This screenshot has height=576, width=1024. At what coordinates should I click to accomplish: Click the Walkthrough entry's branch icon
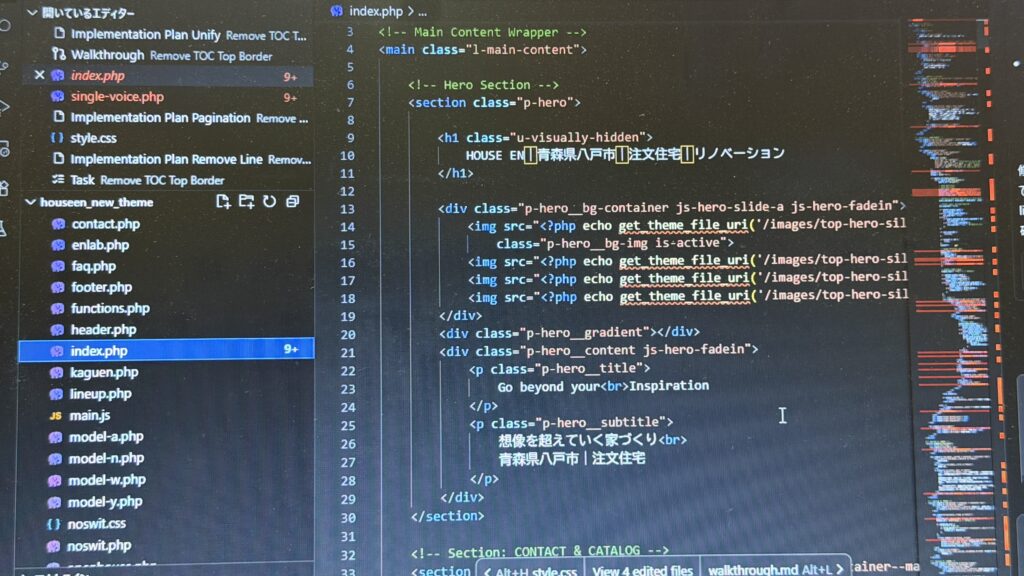(x=57, y=55)
